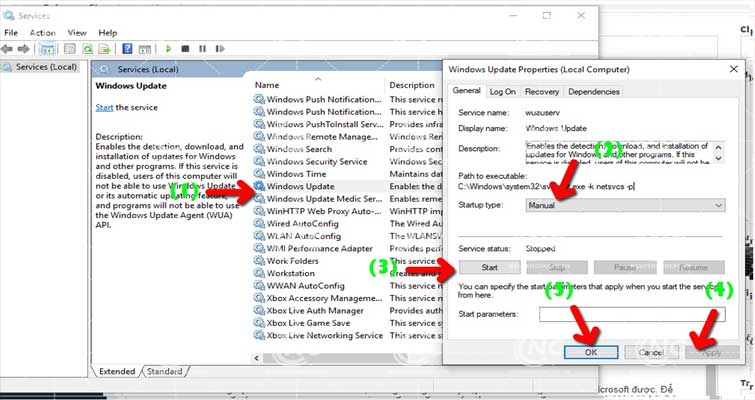The width and height of the screenshot is (755, 400).
Task: Click the gear icon beside Windows Update Medic Ser...
Action: 260,199
